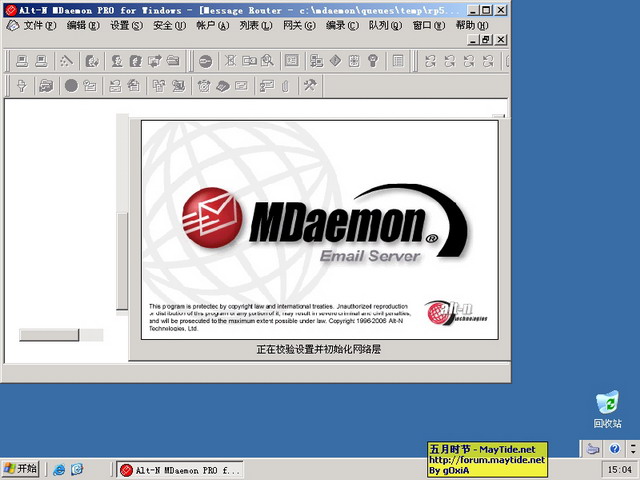Click the envelope icon in the second toolbar
This screenshot has width=640, height=480.
(x=240, y=86)
